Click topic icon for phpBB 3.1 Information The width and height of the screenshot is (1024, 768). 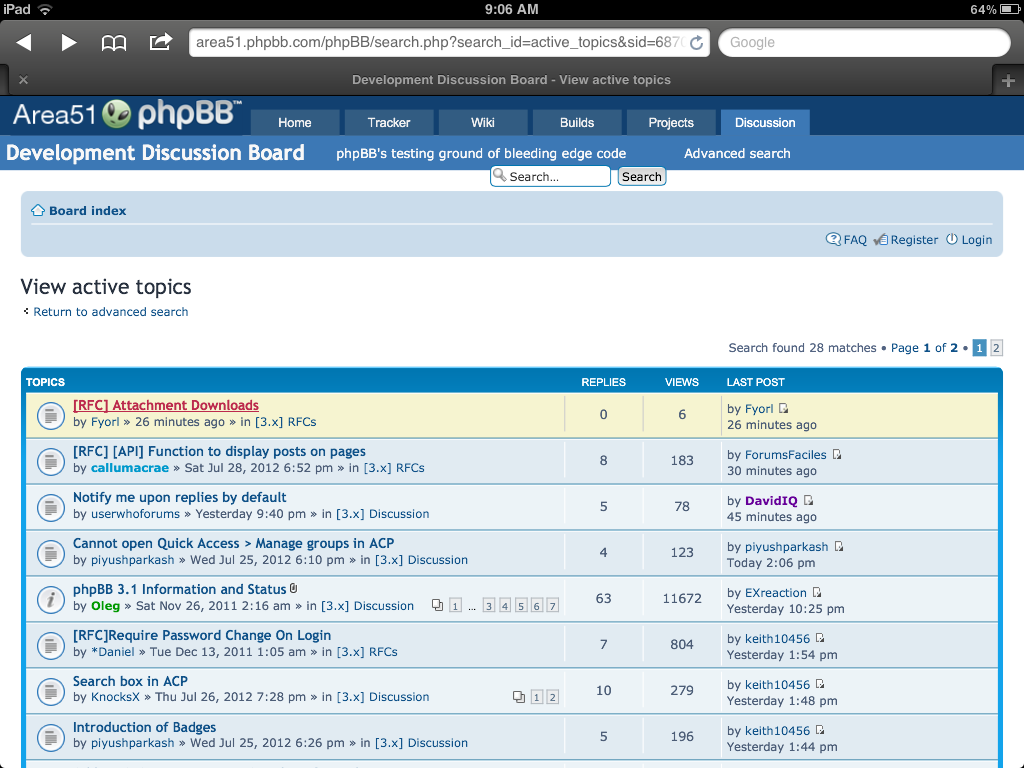pyautogui.click(x=50, y=598)
